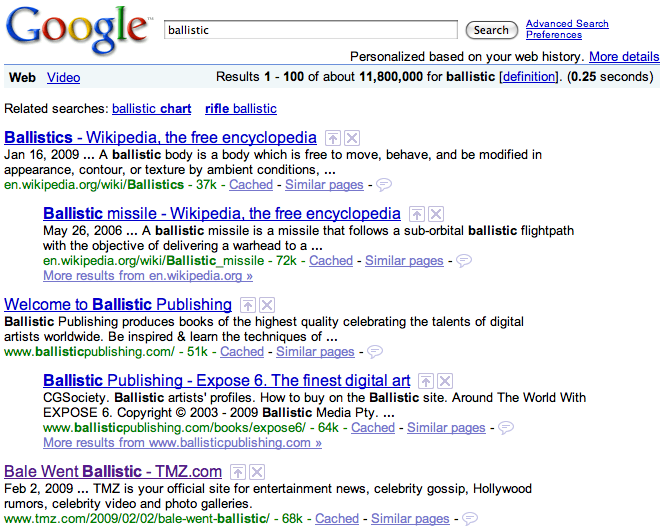The image size is (667, 528).
Task: Open Ballistic missile - Wikipedia result title
Action: point(222,214)
